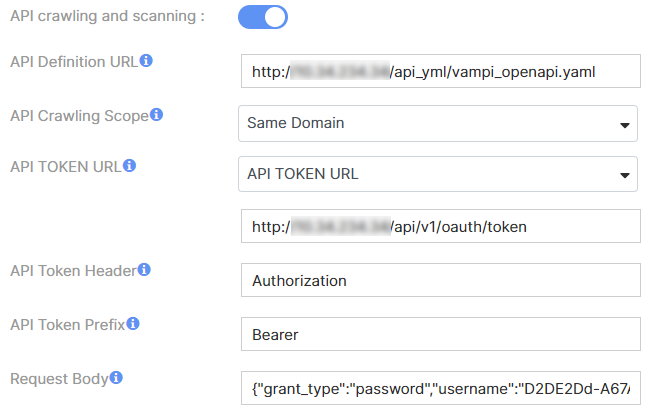Click the API Token Prefix label text

click(67, 325)
